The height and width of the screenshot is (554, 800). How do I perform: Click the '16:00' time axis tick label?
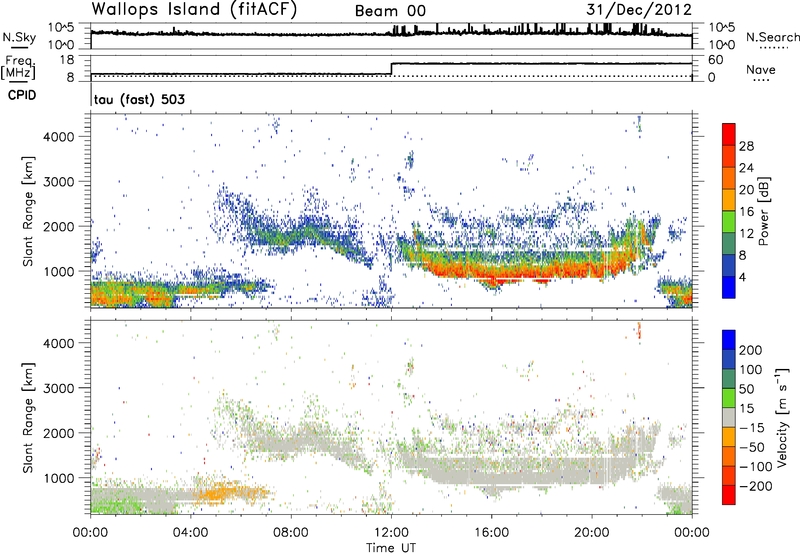click(x=491, y=533)
